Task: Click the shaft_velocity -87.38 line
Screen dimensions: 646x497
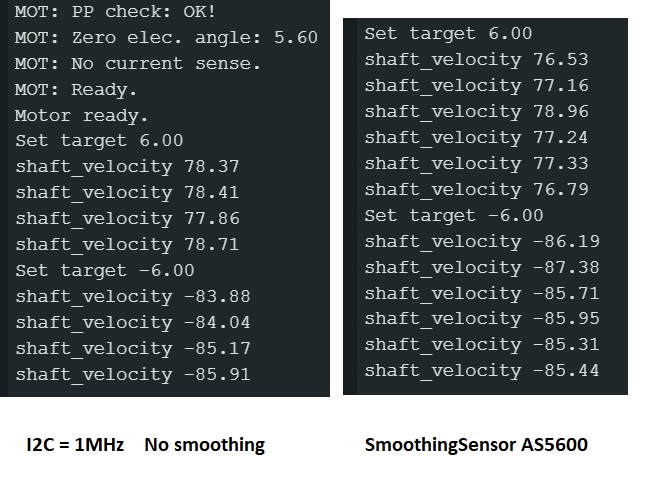Action: point(482,267)
